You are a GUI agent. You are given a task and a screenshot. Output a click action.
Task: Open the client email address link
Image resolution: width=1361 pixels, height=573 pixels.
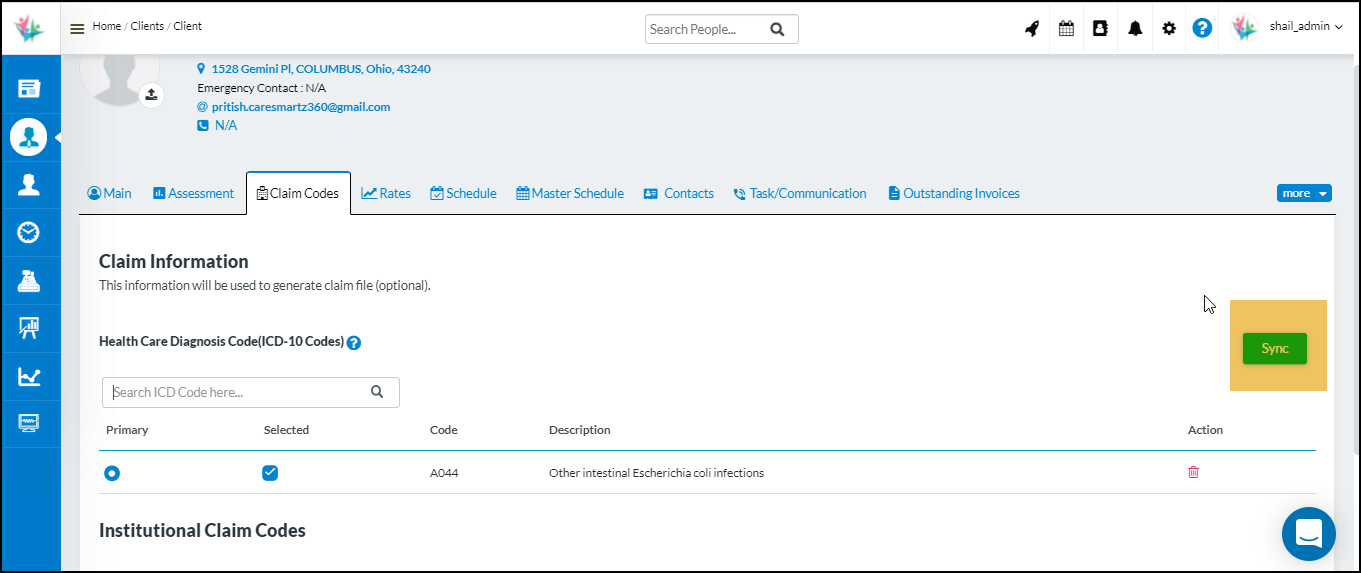[x=300, y=106]
